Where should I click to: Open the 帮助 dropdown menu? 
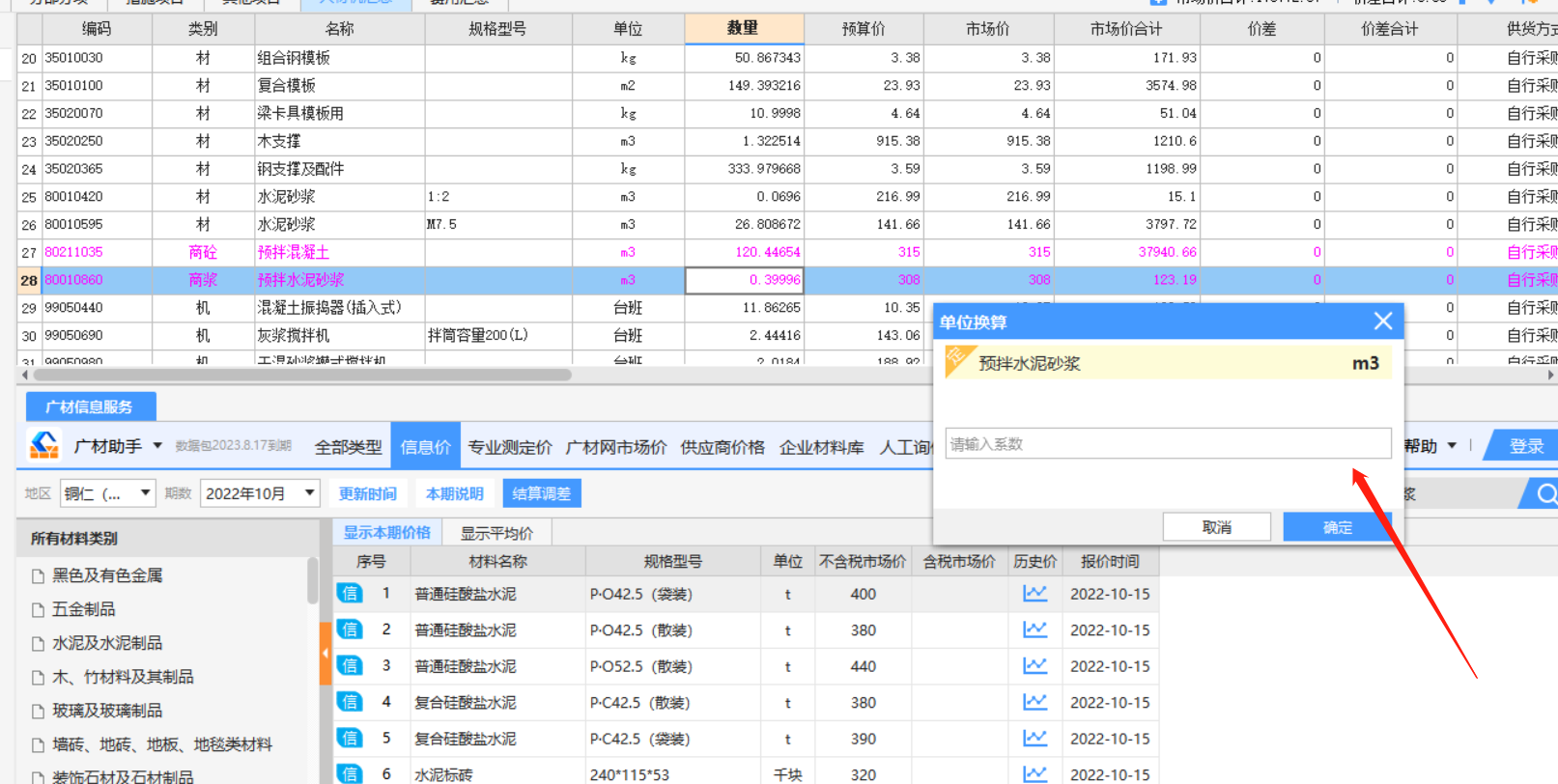point(1431,446)
